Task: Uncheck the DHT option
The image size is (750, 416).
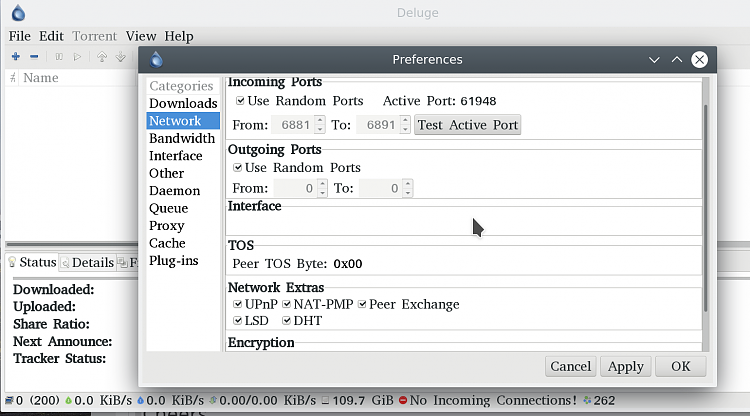Action: 287,320
